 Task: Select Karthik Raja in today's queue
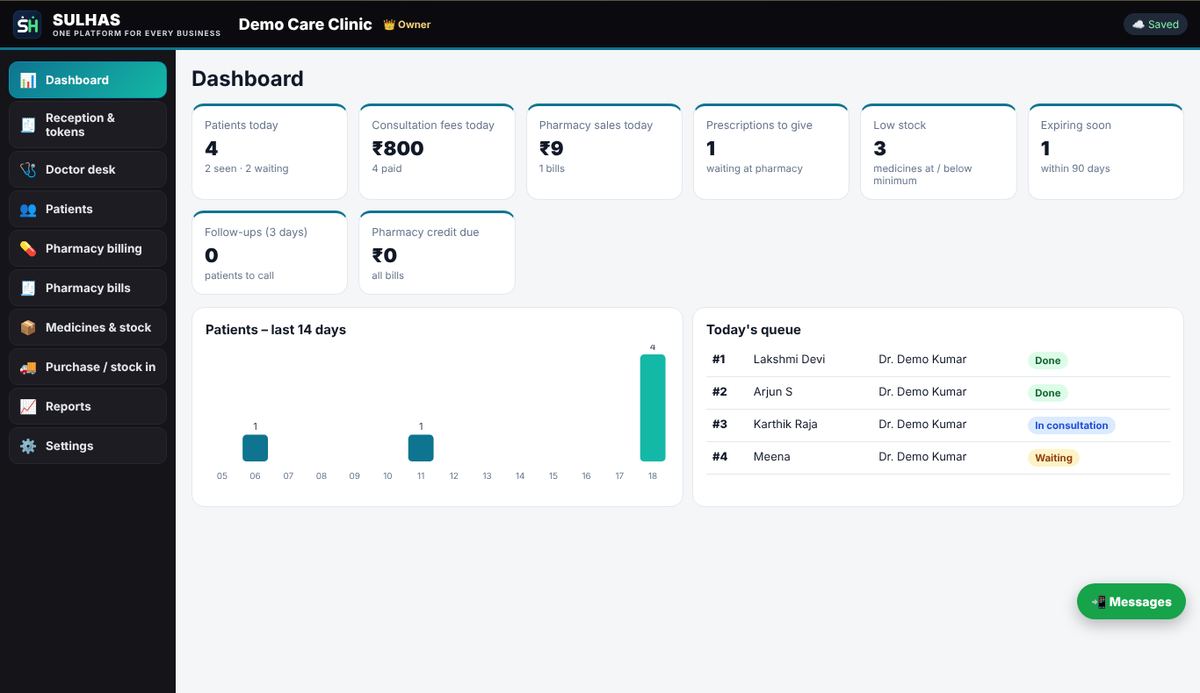click(x=785, y=424)
